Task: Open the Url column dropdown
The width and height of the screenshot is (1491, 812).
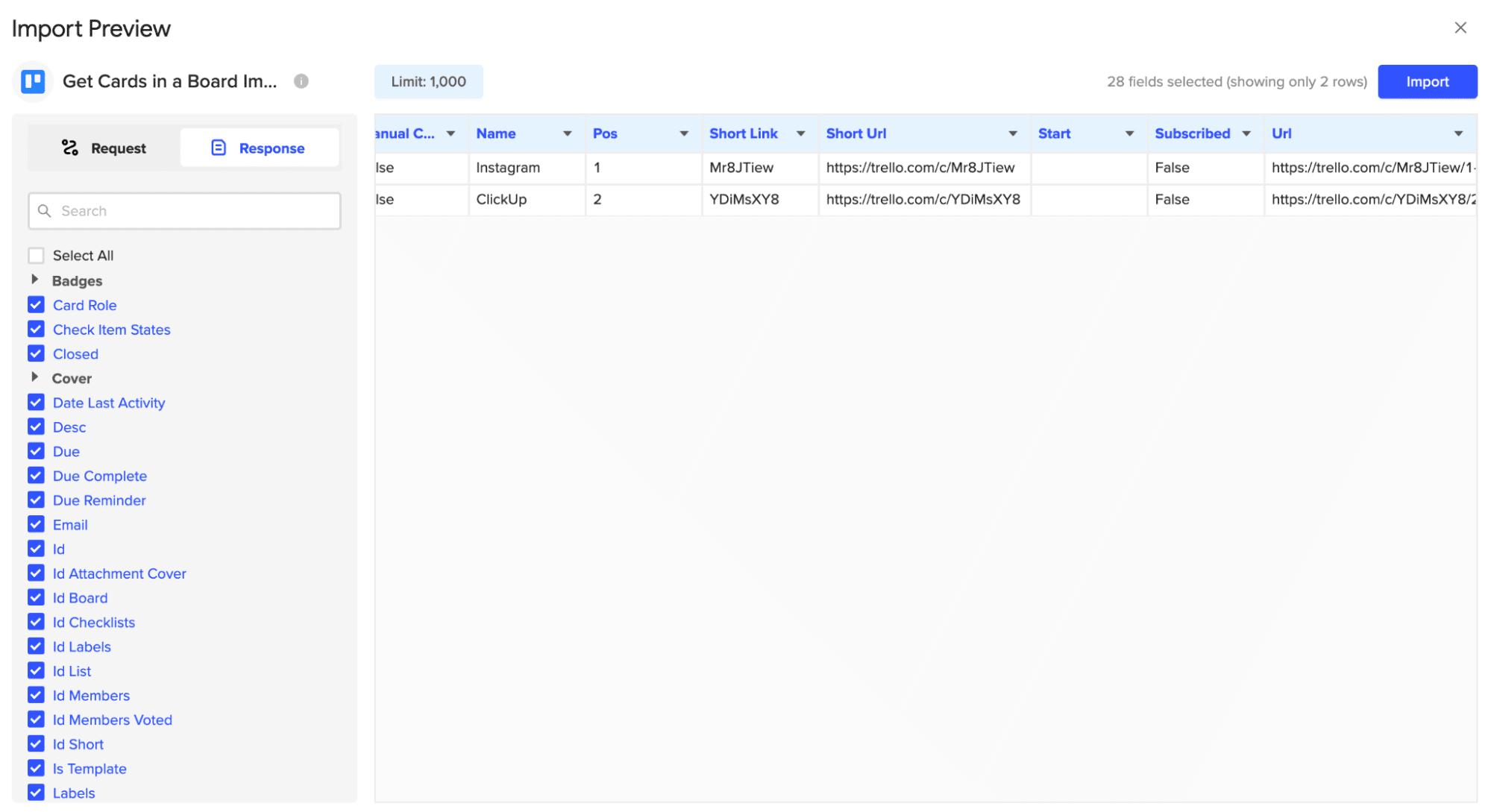Action: (x=1457, y=134)
